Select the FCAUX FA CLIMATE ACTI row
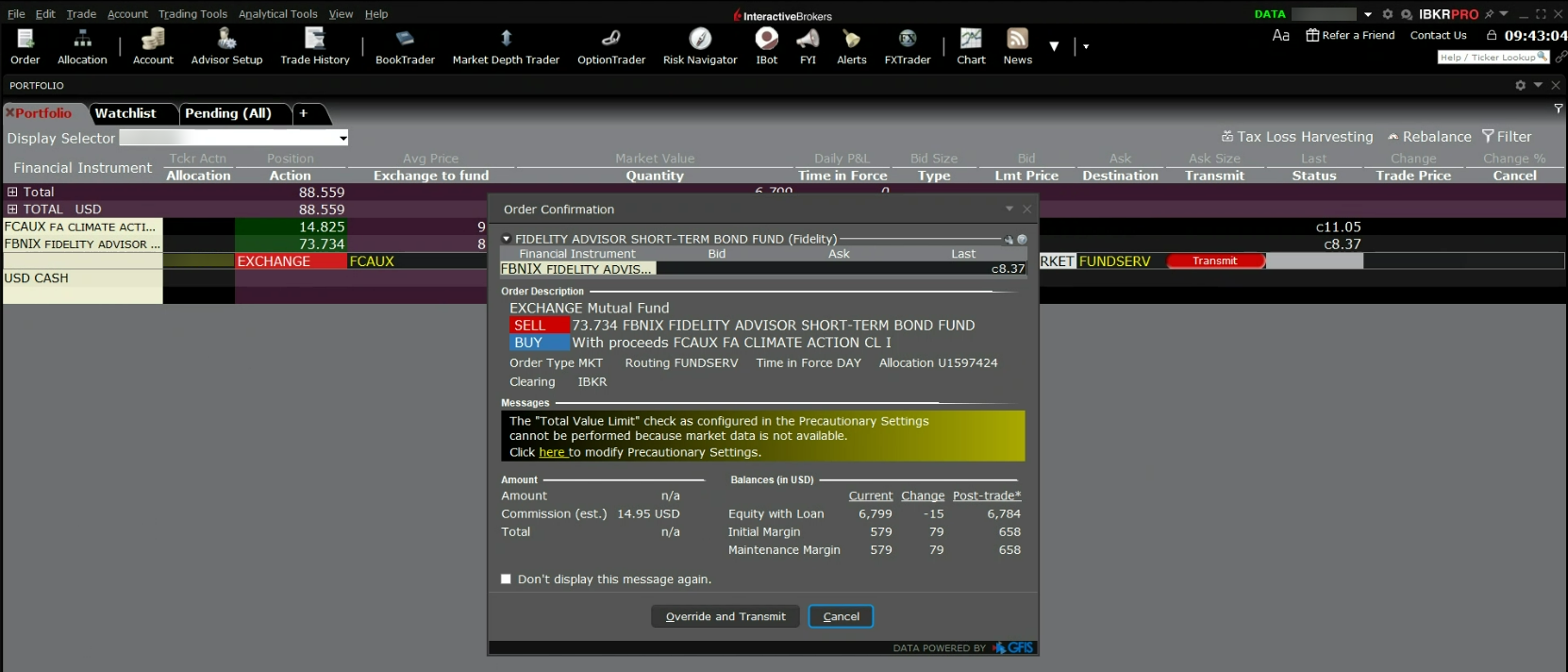 point(82,227)
